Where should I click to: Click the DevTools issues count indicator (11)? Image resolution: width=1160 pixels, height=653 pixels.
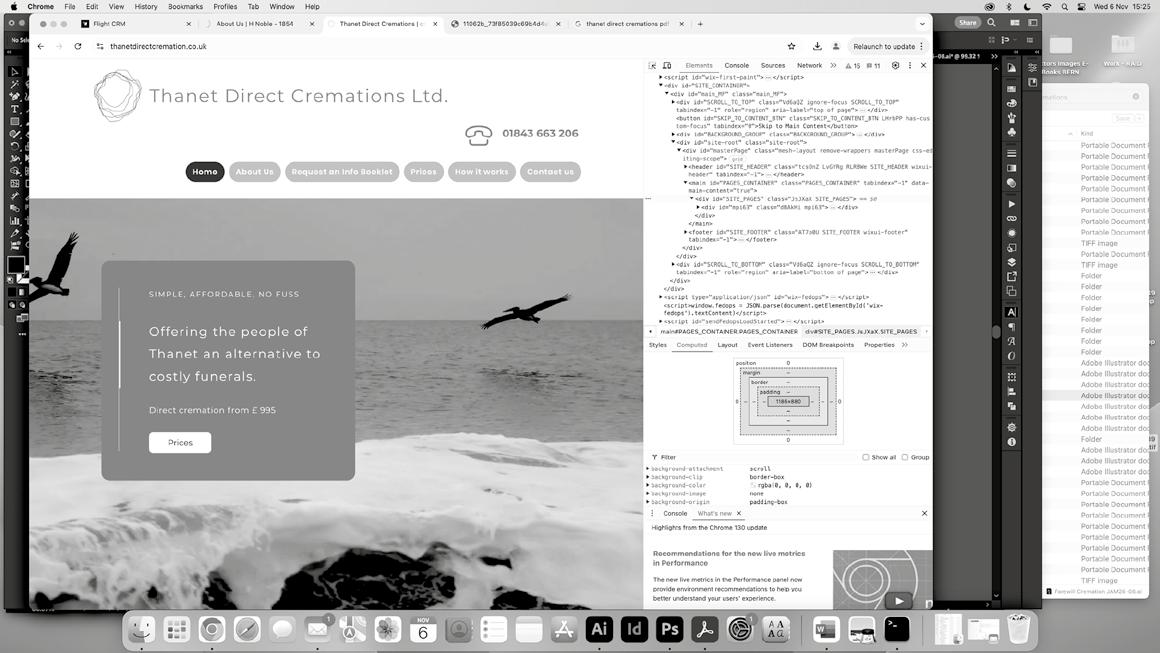[874, 66]
